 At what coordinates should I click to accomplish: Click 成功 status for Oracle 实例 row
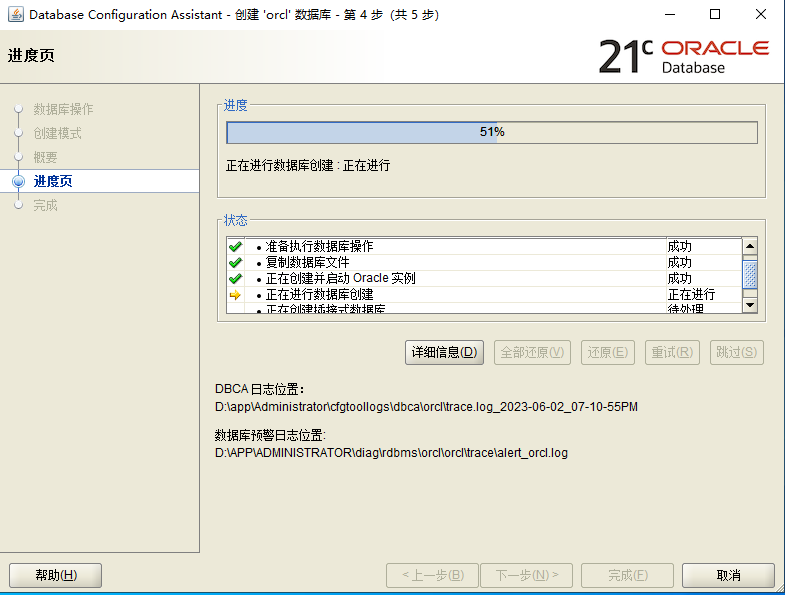[679, 278]
